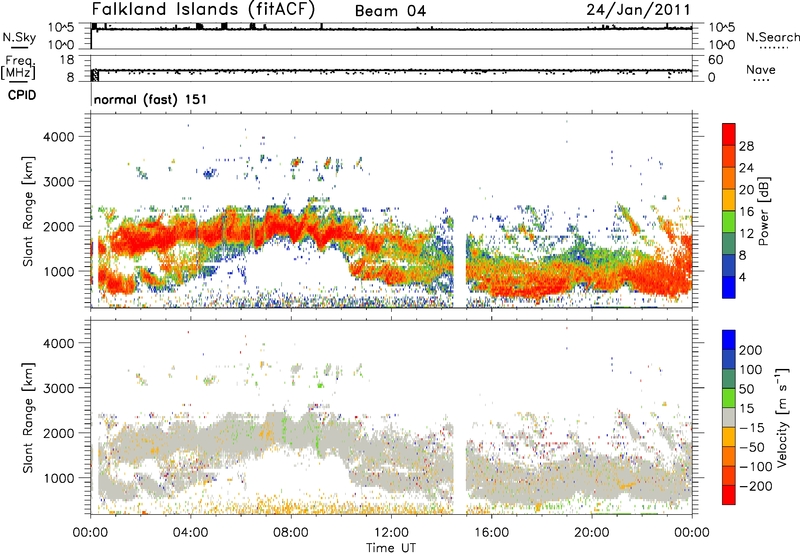800x554 pixels.
Task: Select the 'Power [dB]' color bar title
Action: click(764, 211)
